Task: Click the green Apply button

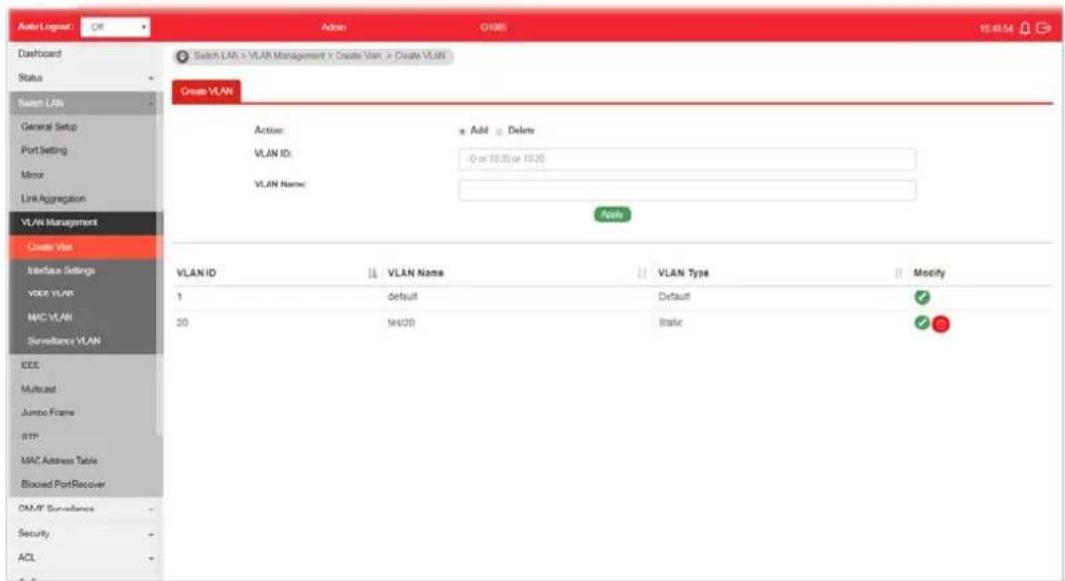Action: [612, 215]
